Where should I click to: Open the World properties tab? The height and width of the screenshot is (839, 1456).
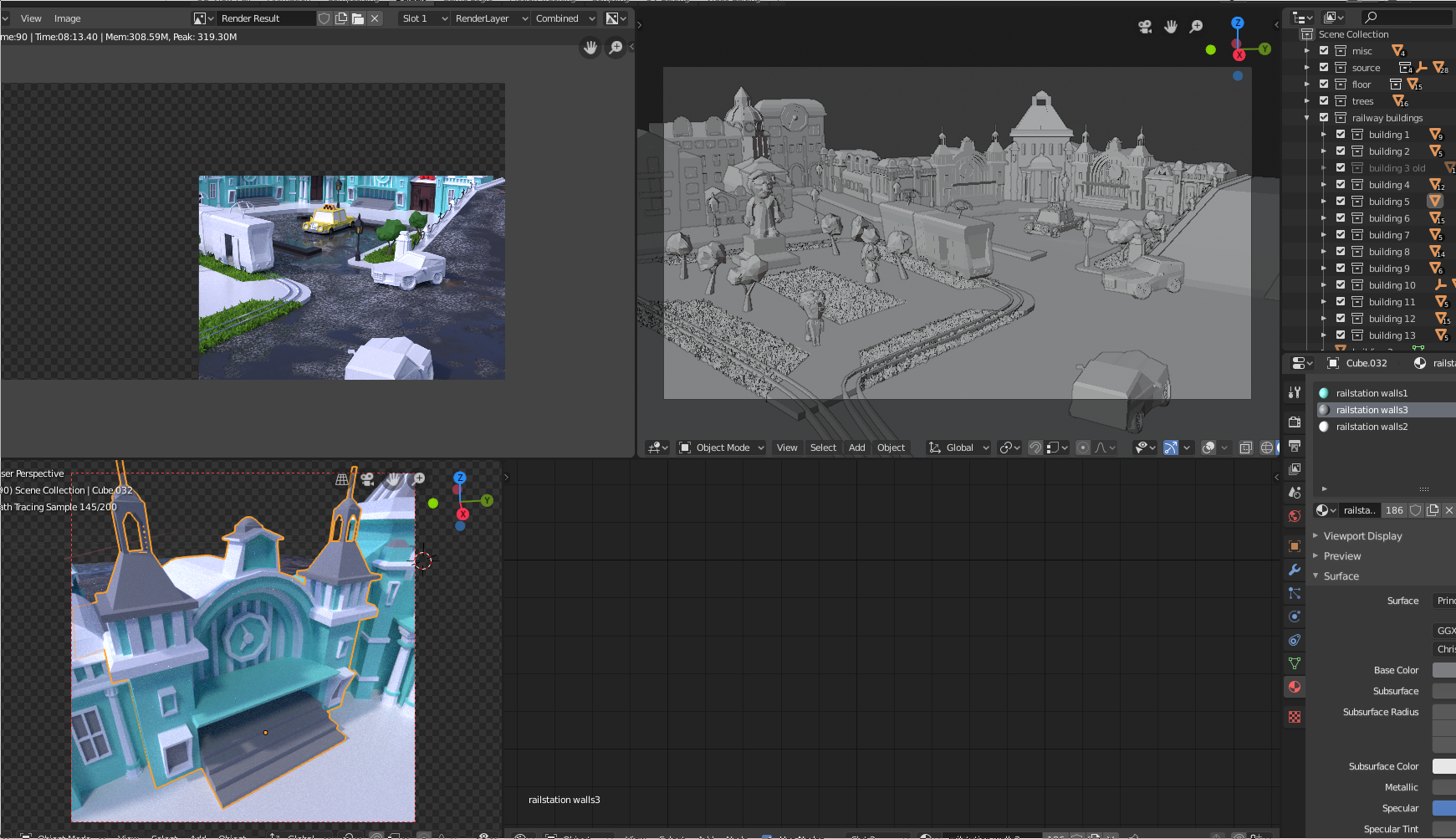click(1295, 516)
